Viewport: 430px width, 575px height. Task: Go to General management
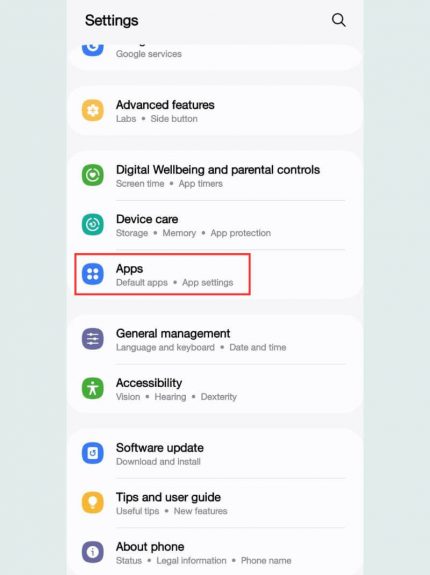tap(215, 339)
